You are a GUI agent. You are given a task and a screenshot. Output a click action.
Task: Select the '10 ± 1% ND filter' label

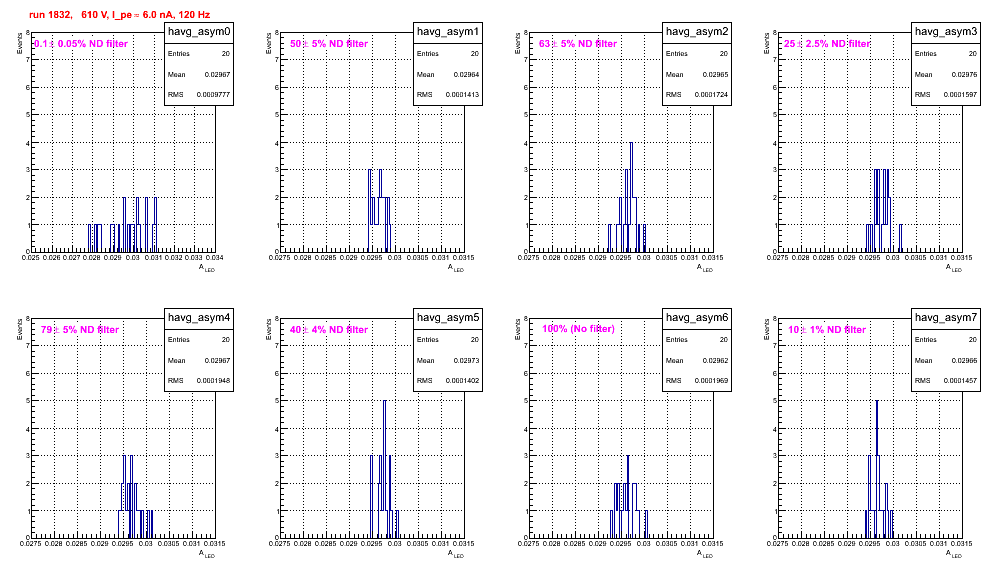click(x=827, y=330)
